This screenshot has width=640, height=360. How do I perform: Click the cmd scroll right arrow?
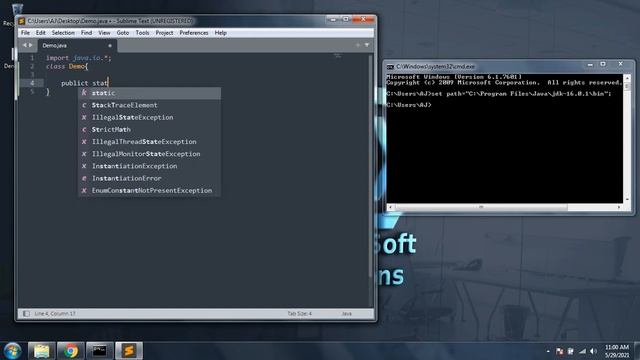pyautogui.click(x=619, y=207)
